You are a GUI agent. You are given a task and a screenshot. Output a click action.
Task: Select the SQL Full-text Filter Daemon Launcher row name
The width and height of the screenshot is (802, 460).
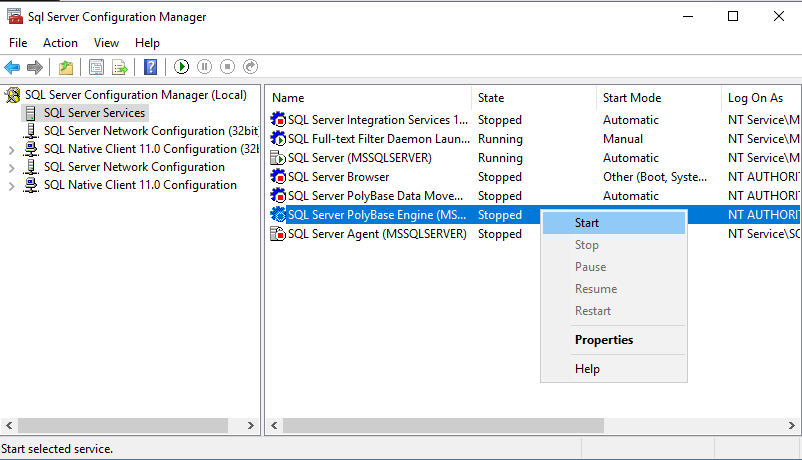pos(378,139)
